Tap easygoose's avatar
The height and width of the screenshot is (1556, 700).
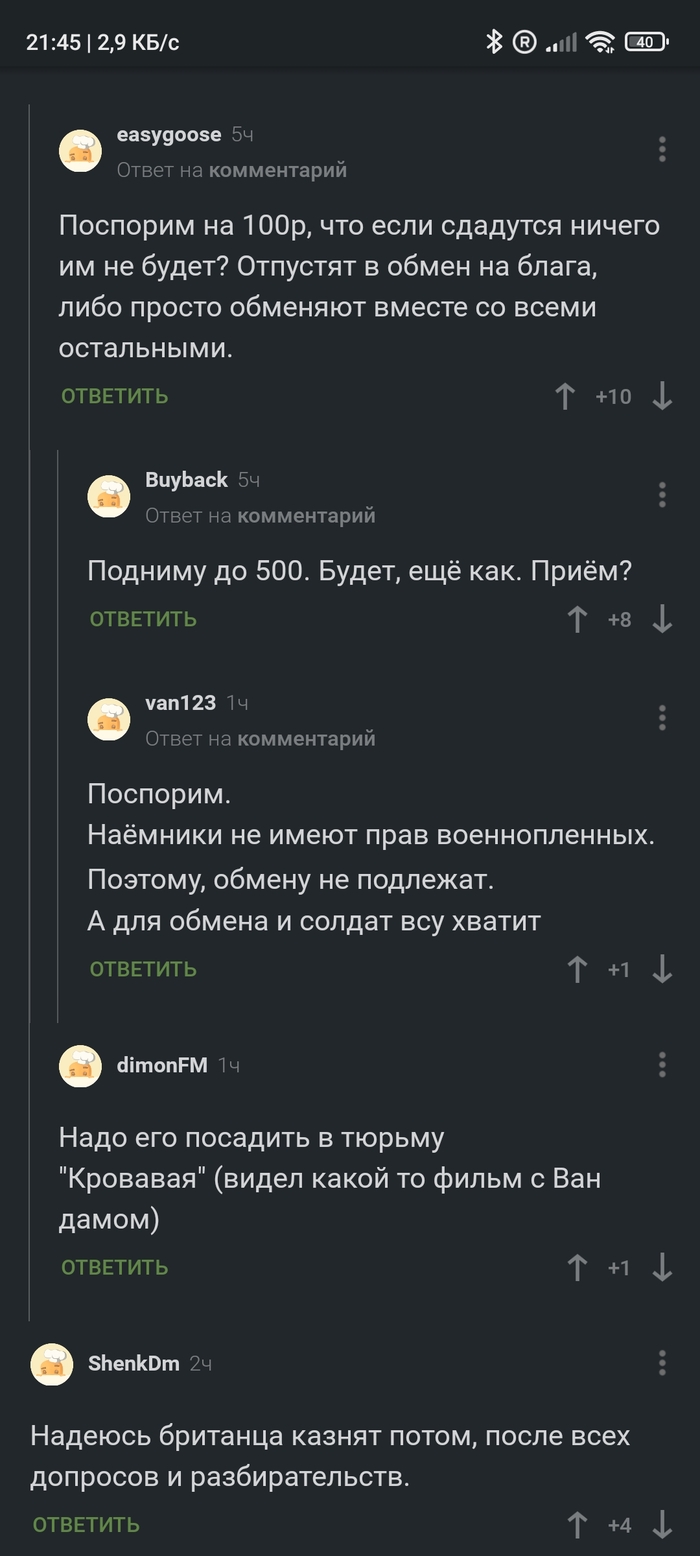pos(81,150)
